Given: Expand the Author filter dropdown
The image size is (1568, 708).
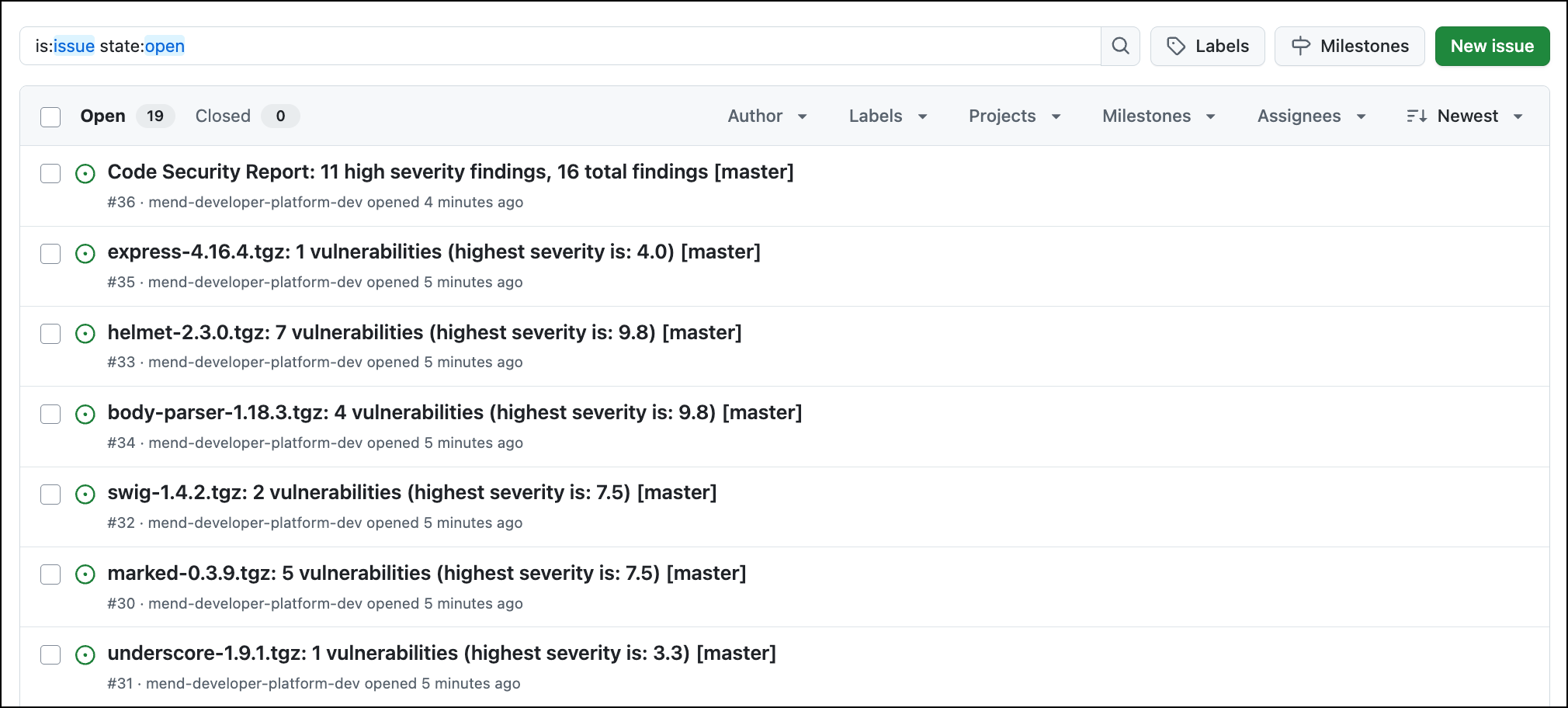Looking at the screenshot, I should (x=767, y=116).
